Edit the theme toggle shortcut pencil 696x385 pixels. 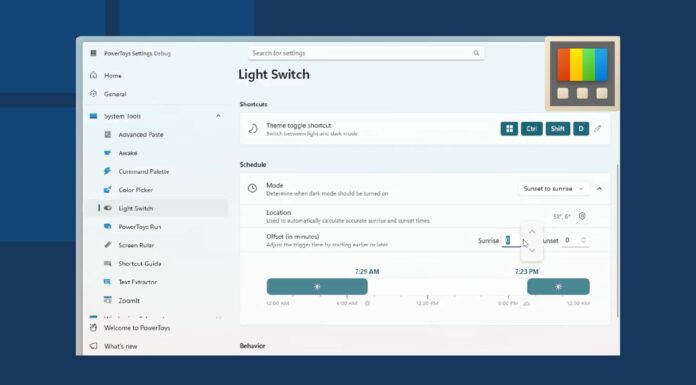click(x=598, y=129)
